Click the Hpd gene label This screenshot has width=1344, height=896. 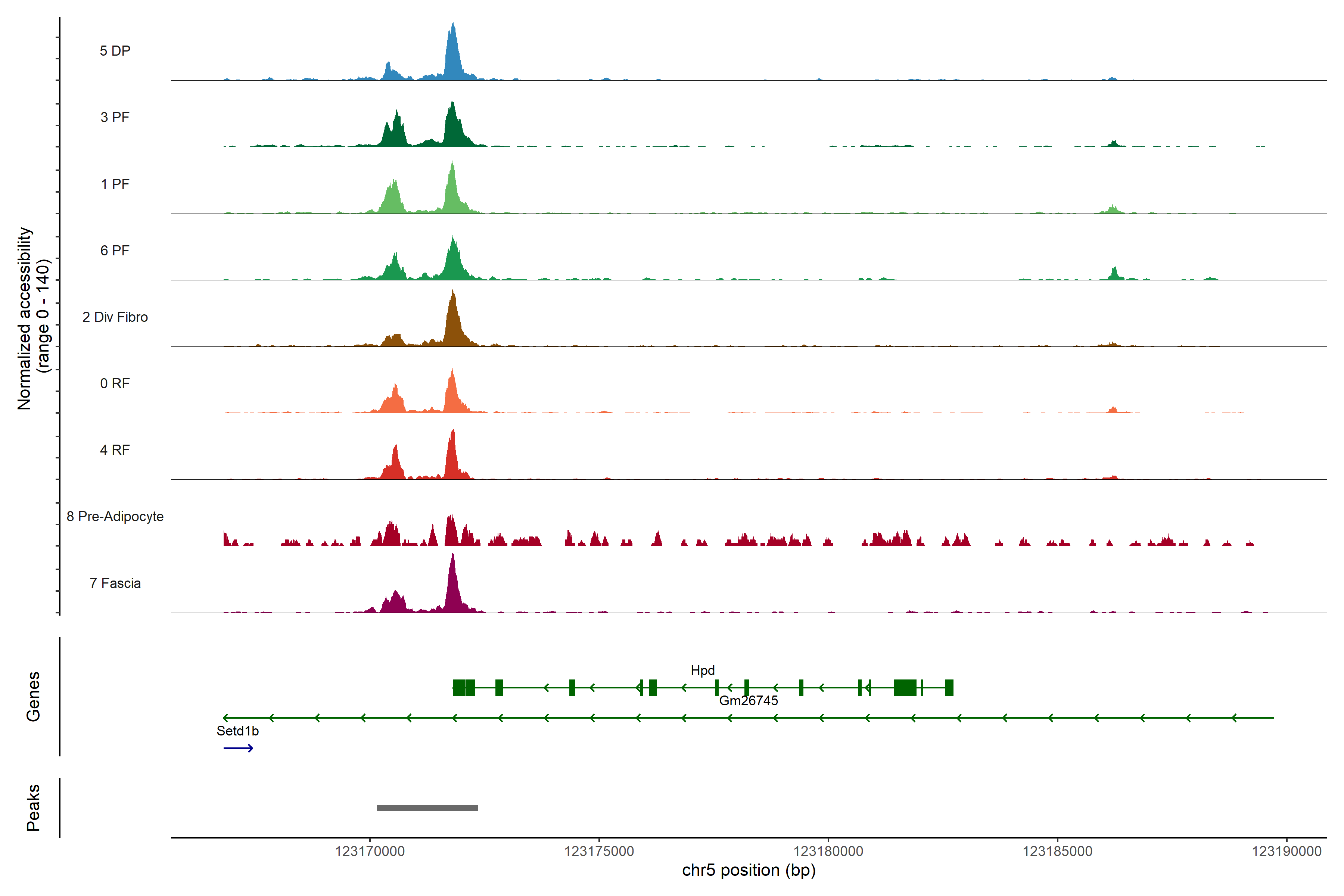pyautogui.click(x=702, y=670)
